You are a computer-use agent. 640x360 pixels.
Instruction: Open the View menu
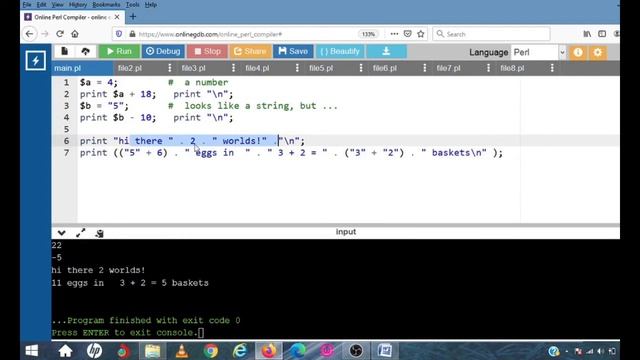(57, 5)
